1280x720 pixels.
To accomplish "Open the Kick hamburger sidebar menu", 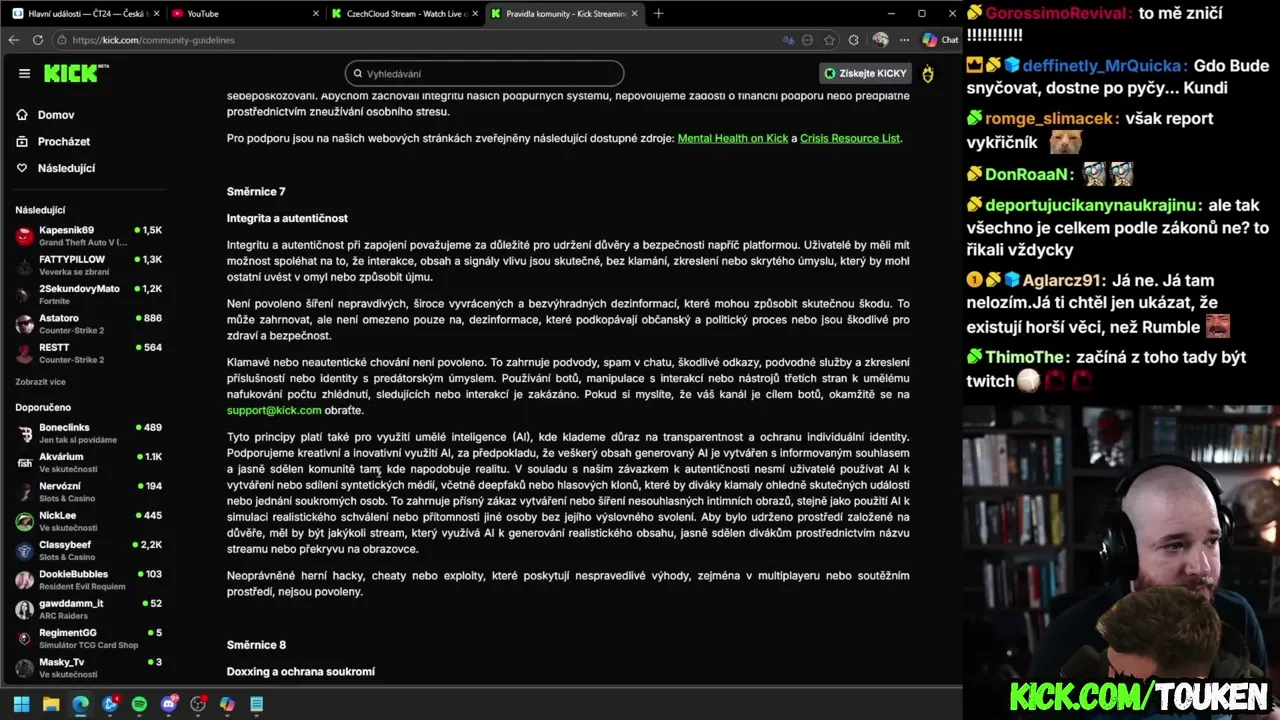I will coord(24,73).
